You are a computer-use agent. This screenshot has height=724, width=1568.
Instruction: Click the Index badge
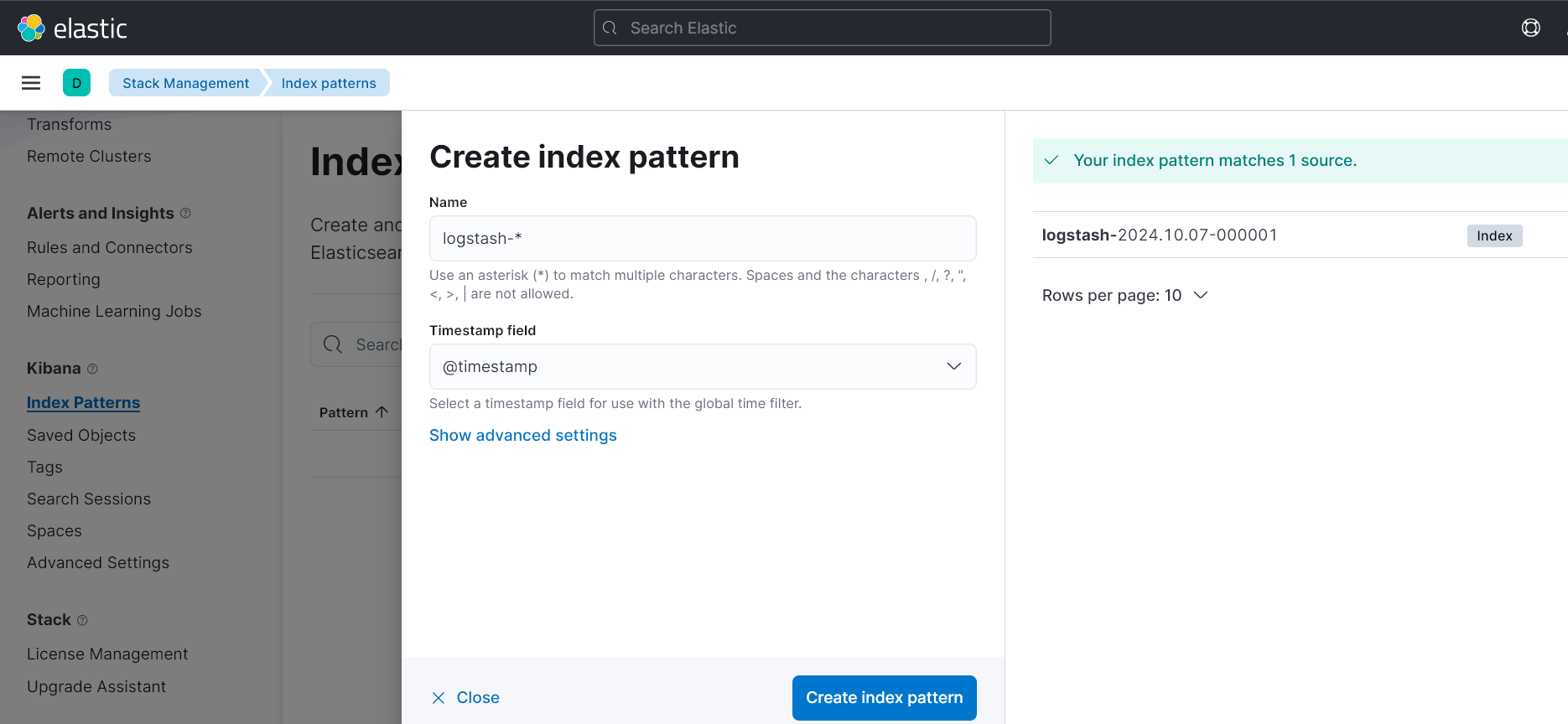[x=1494, y=235]
